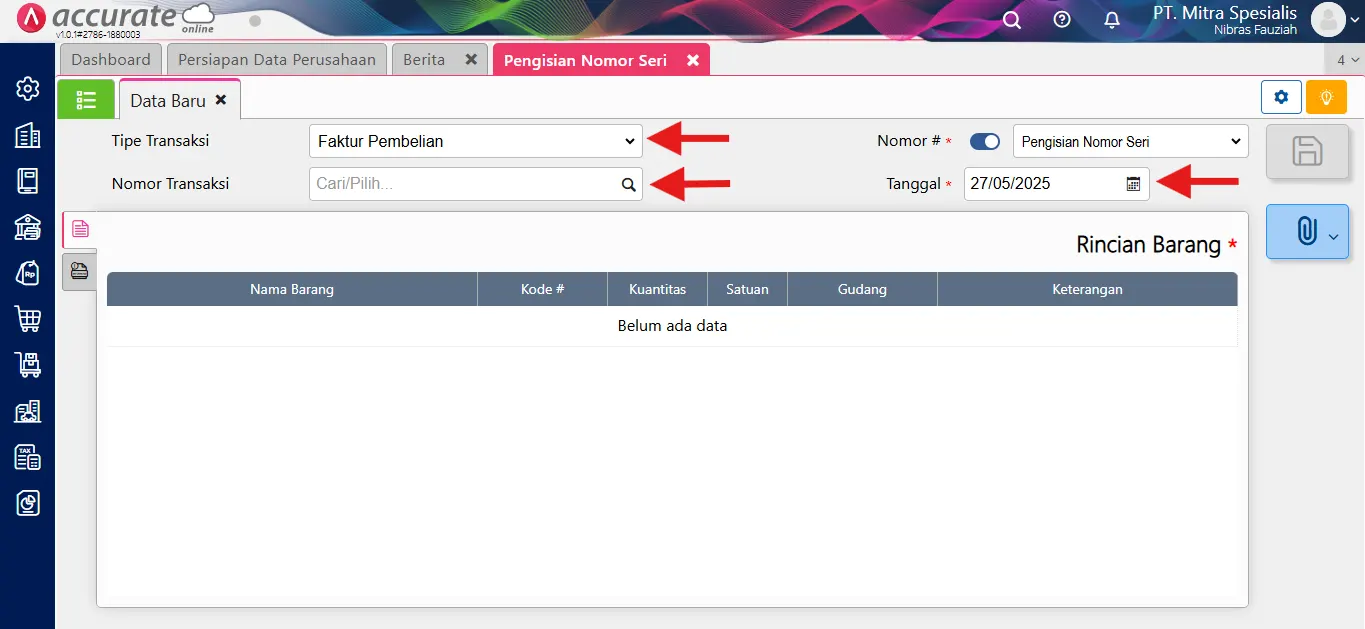
Task: Select the Rp price tag sidebar icon
Action: pos(26,272)
